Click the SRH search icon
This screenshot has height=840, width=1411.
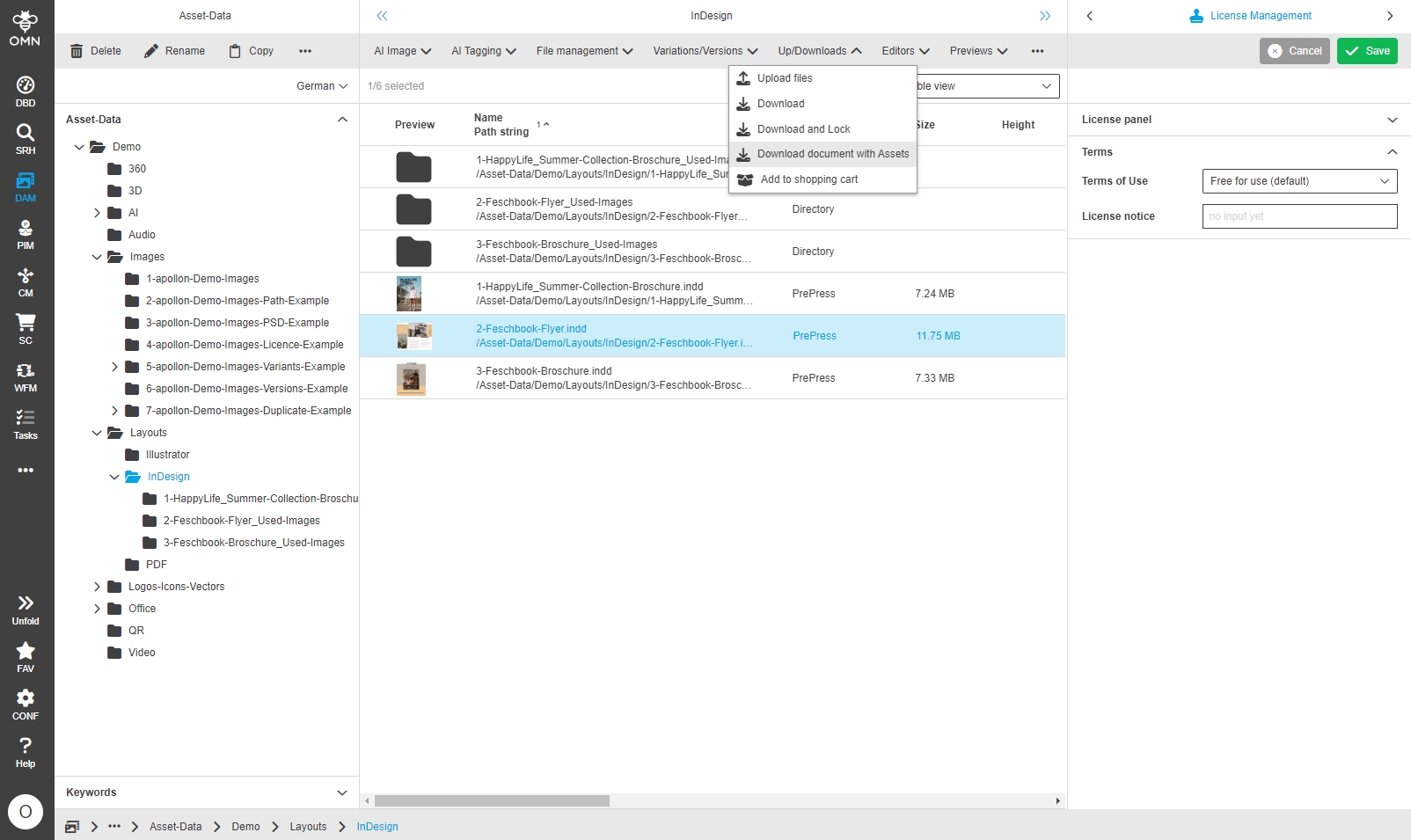26,139
